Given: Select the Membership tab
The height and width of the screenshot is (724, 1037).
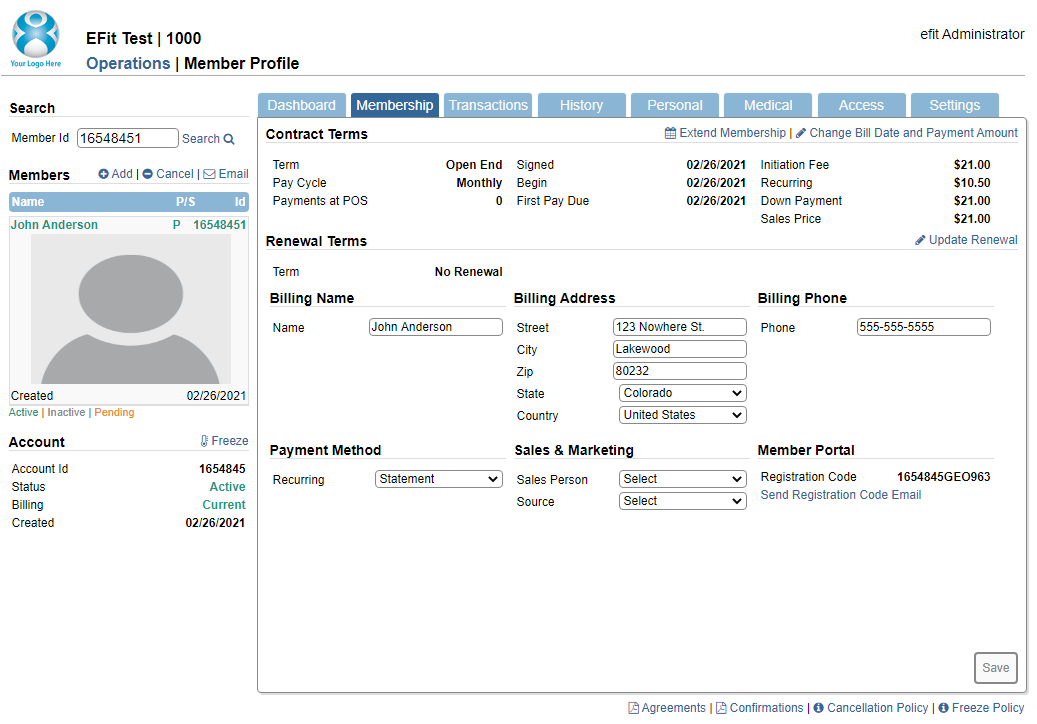Looking at the screenshot, I should point(395,105).
